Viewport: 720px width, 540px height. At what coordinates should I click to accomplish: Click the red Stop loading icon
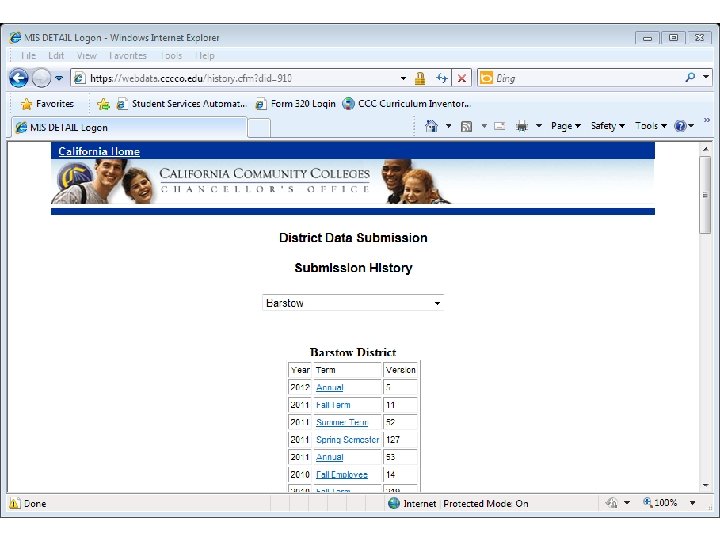coord(462,78)
